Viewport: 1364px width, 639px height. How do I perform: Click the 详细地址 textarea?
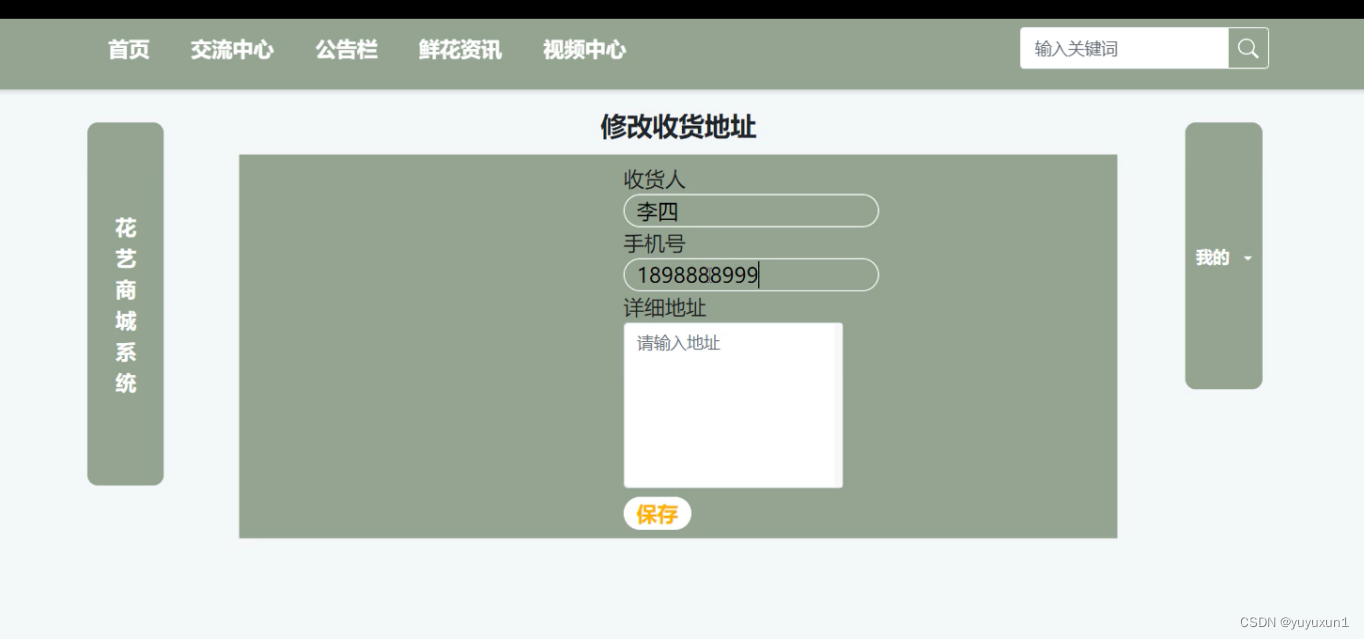click(733, 405)
